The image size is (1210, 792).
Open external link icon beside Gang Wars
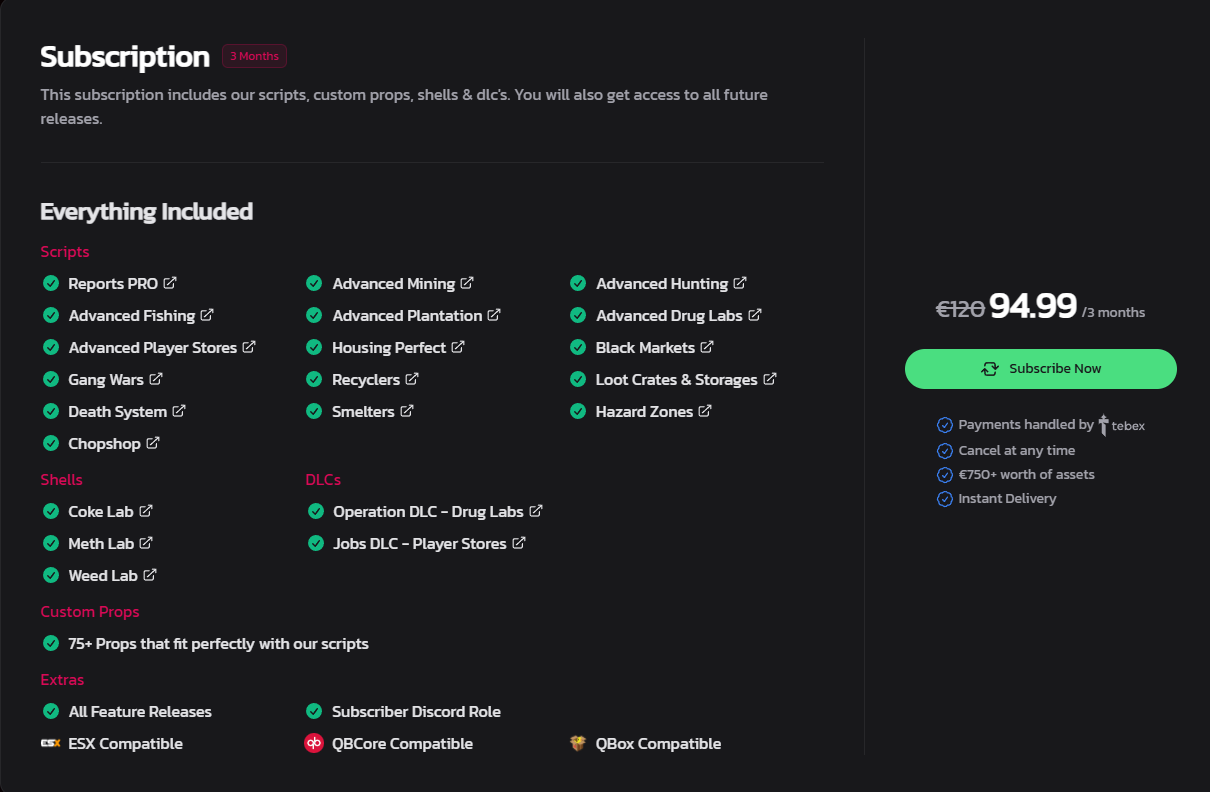pos(156,379)
